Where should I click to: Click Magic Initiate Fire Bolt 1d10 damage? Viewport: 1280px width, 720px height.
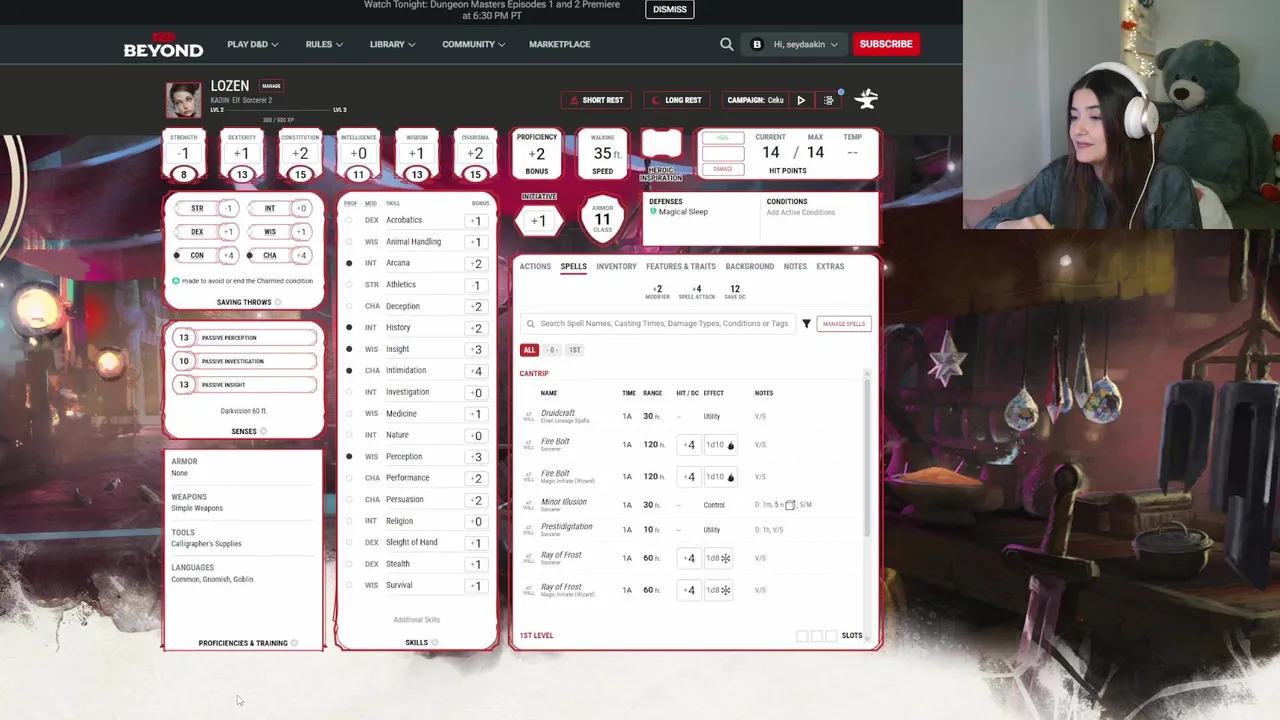(721, 477)
